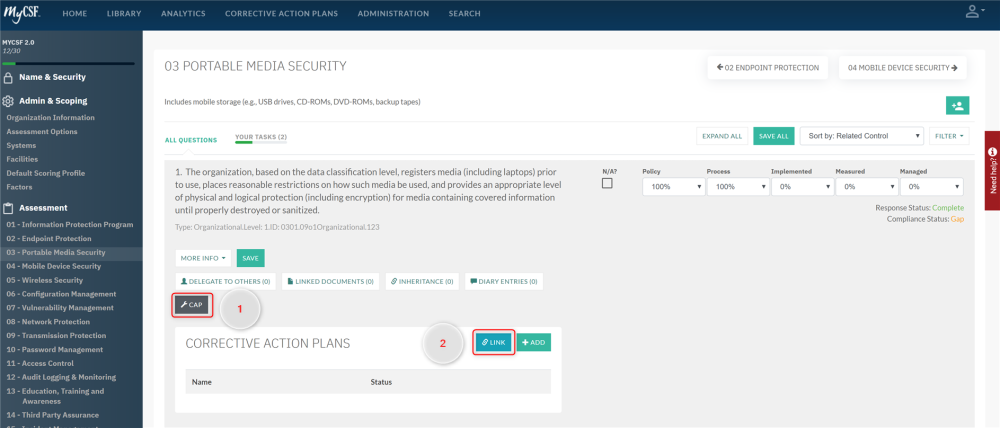Image resolution: width=1000 pixels, height=428 pixels.
Task: Click the lock icon beside Name & Security
Action: pyautogui.click(x=8, y=78)
